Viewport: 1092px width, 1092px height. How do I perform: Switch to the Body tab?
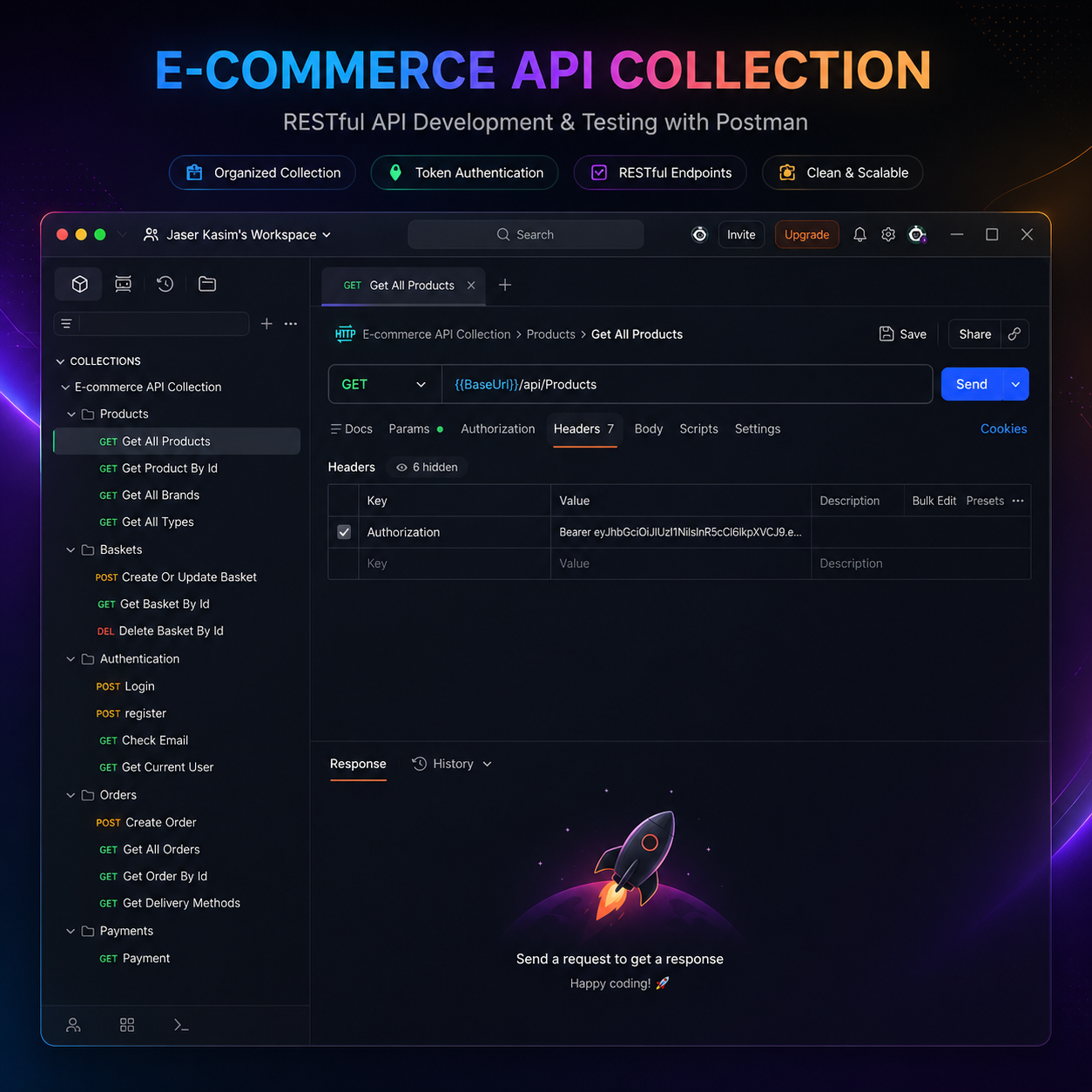coord(649,429)
